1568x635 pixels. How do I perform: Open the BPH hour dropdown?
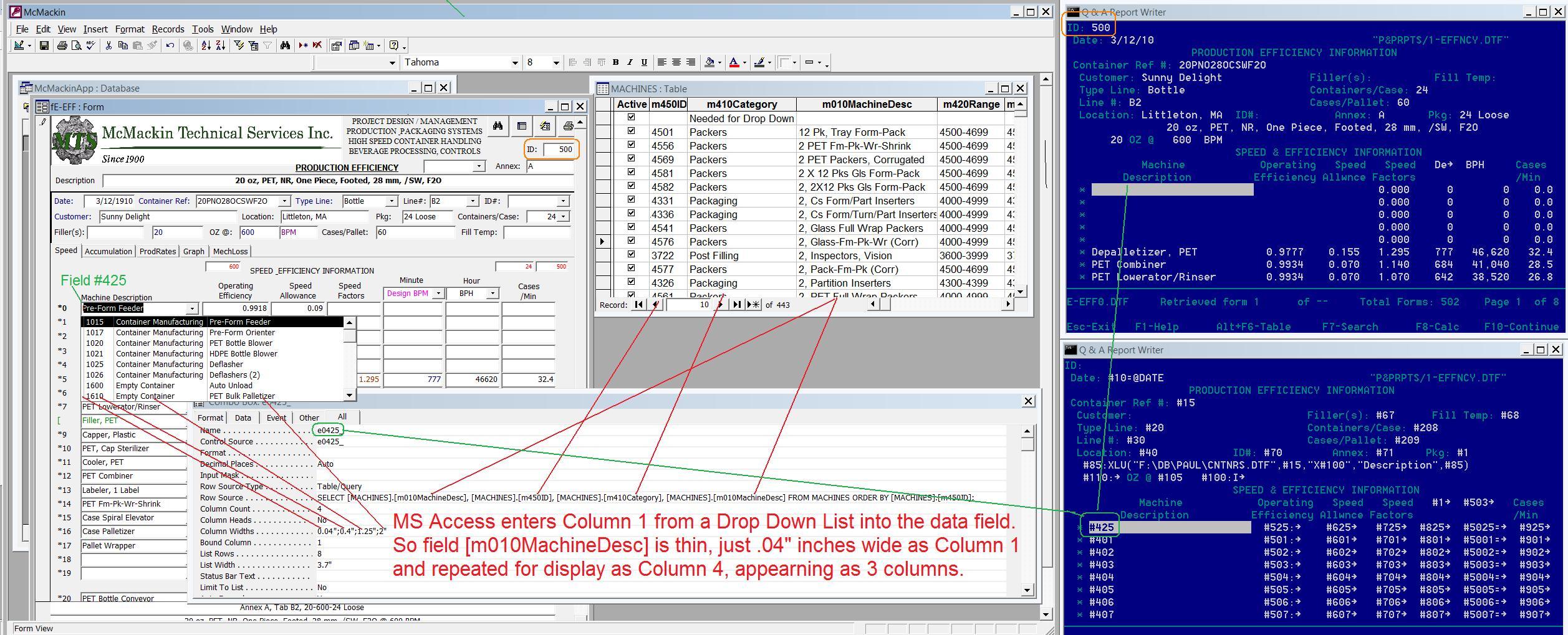tap(493, 294)
